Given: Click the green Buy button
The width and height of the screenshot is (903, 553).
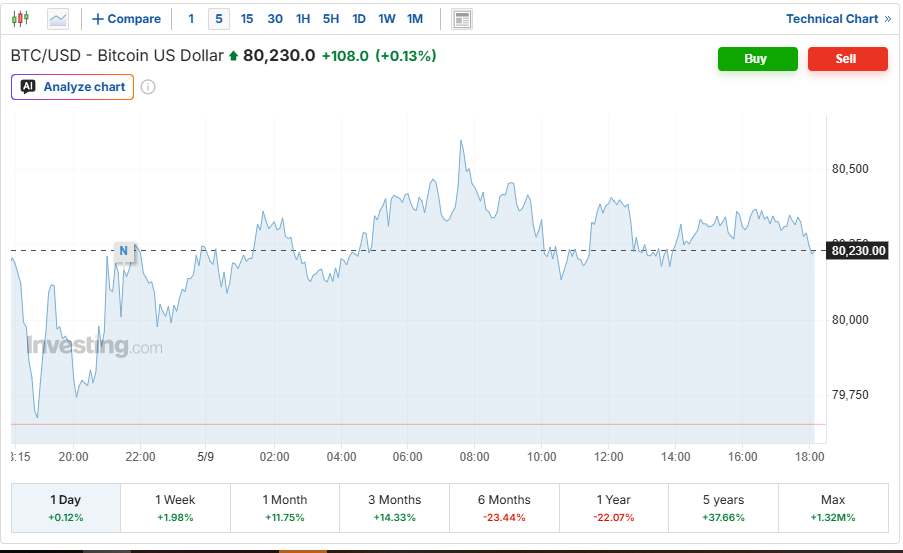Looking at the screenshot, I should click(758, 59).
